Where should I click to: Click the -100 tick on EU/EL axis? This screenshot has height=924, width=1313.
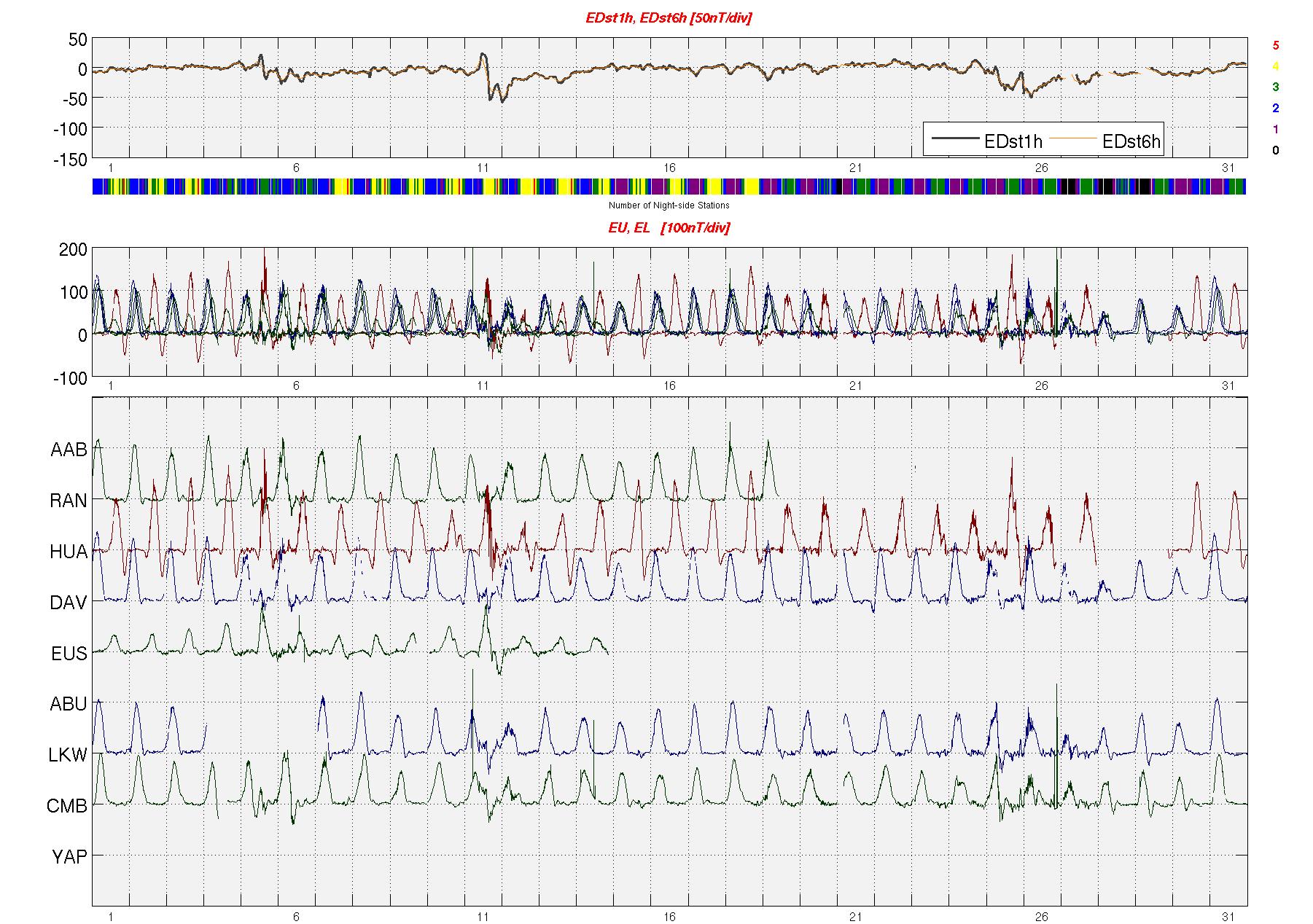click(x=70, y=378)
